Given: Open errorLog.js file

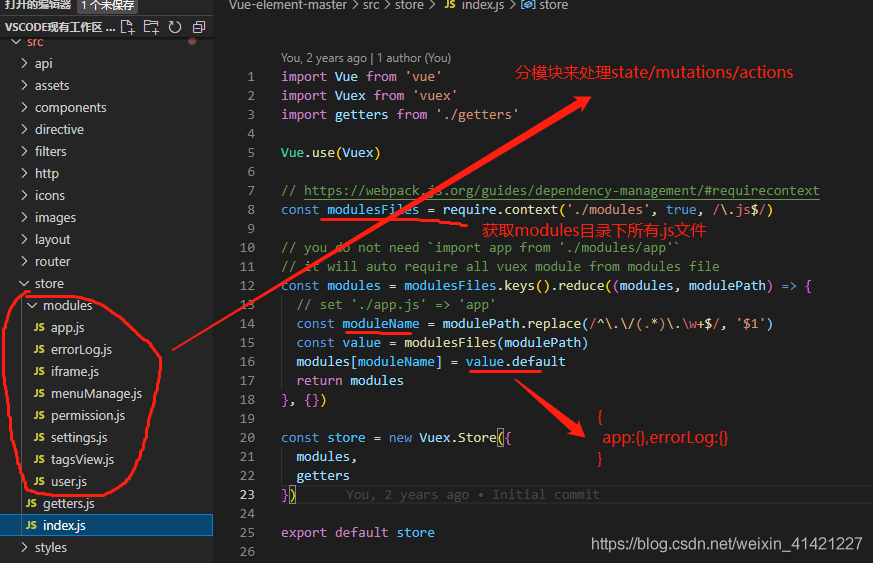Looking at the screenshot, I should point(81,350).
